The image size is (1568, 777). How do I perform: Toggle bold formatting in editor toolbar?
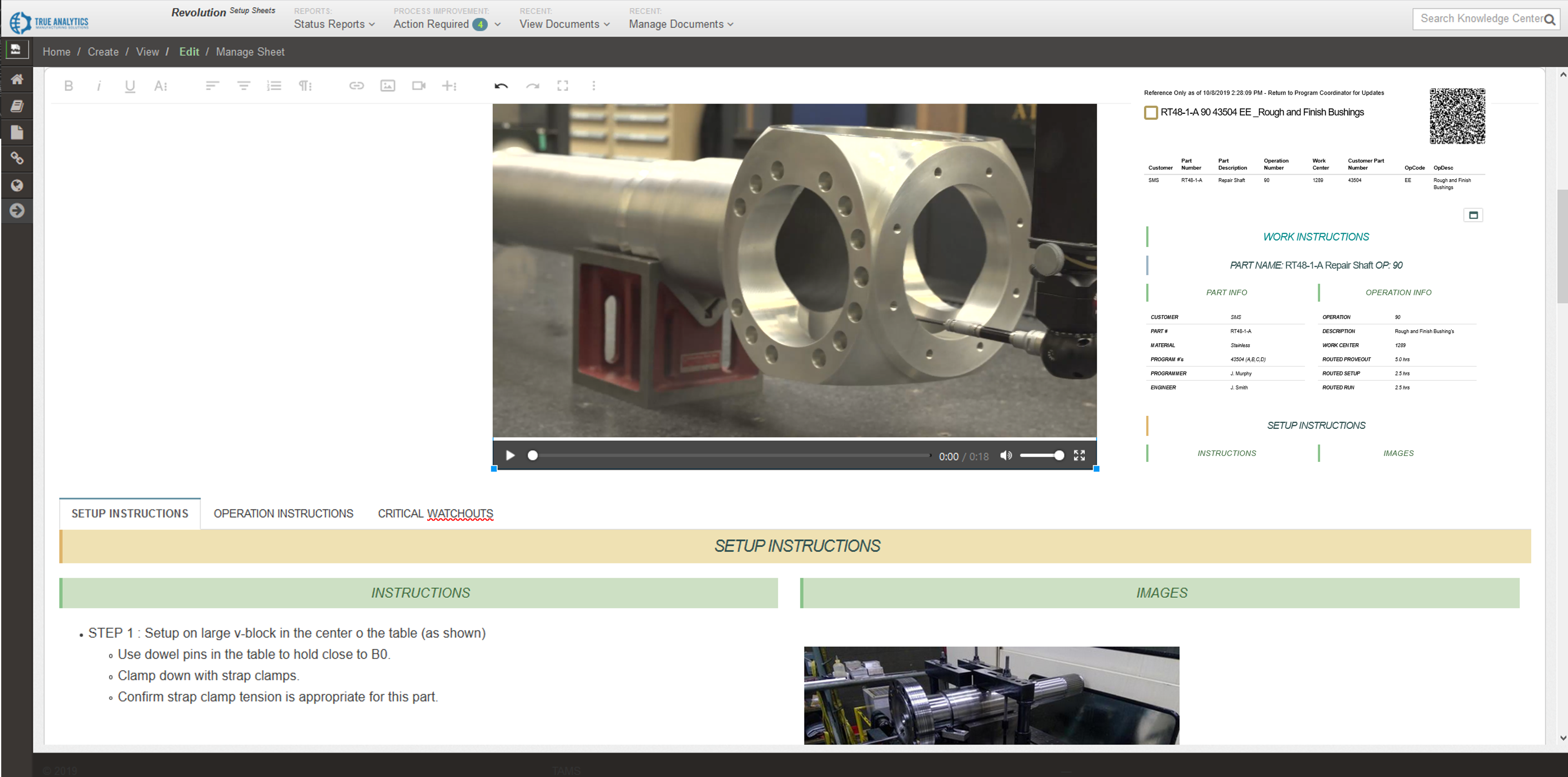click(69, 86)
